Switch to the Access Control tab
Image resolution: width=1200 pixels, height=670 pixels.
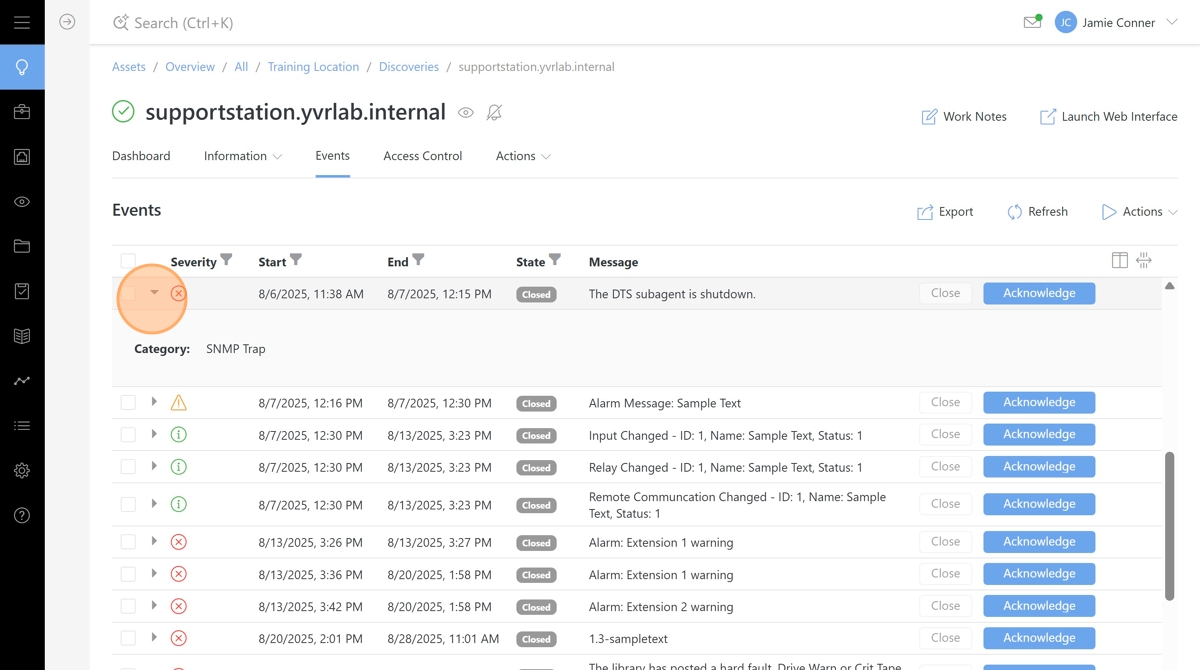pos(422,156)
